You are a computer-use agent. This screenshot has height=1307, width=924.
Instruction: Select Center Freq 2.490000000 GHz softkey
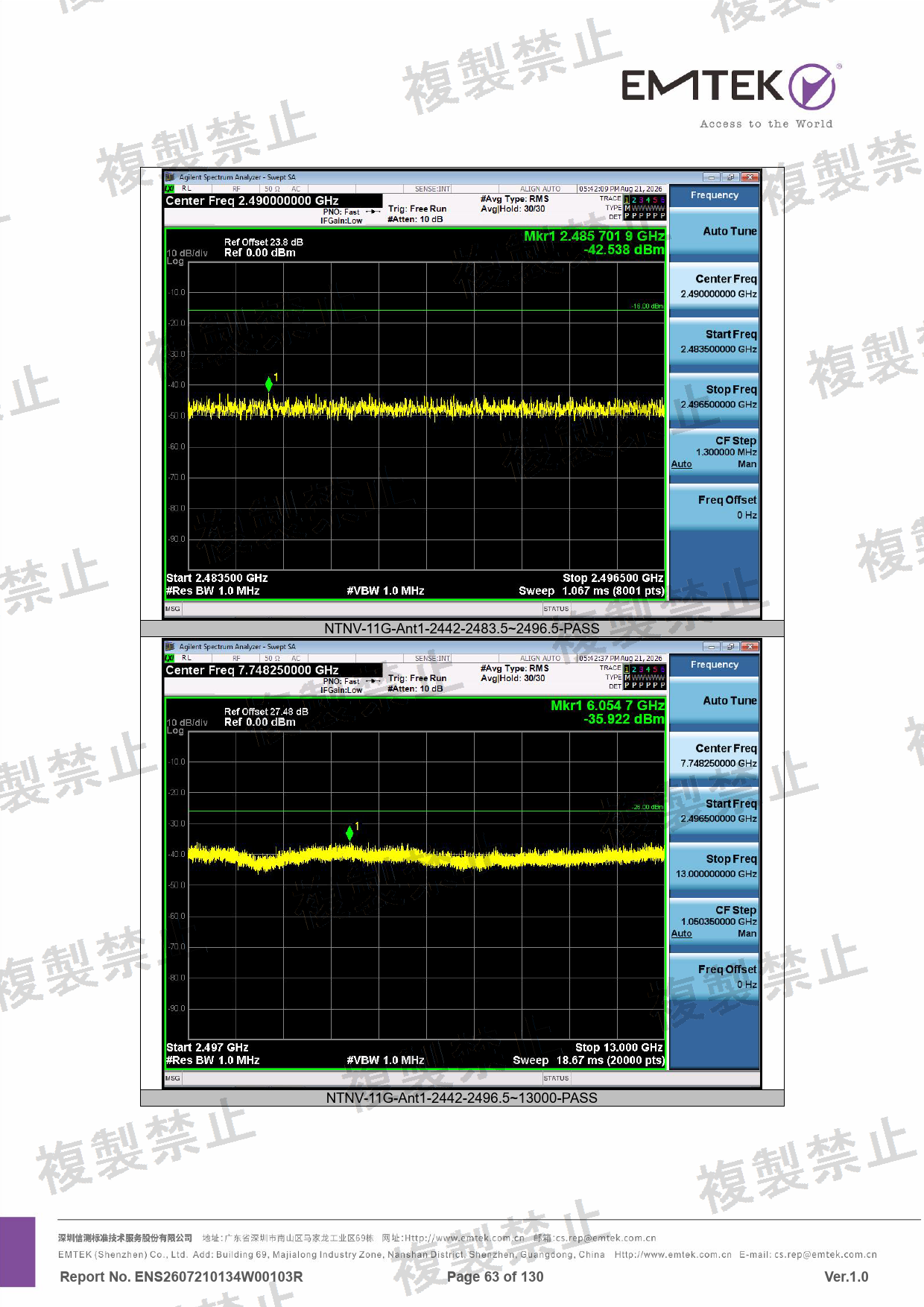point(714,286)
